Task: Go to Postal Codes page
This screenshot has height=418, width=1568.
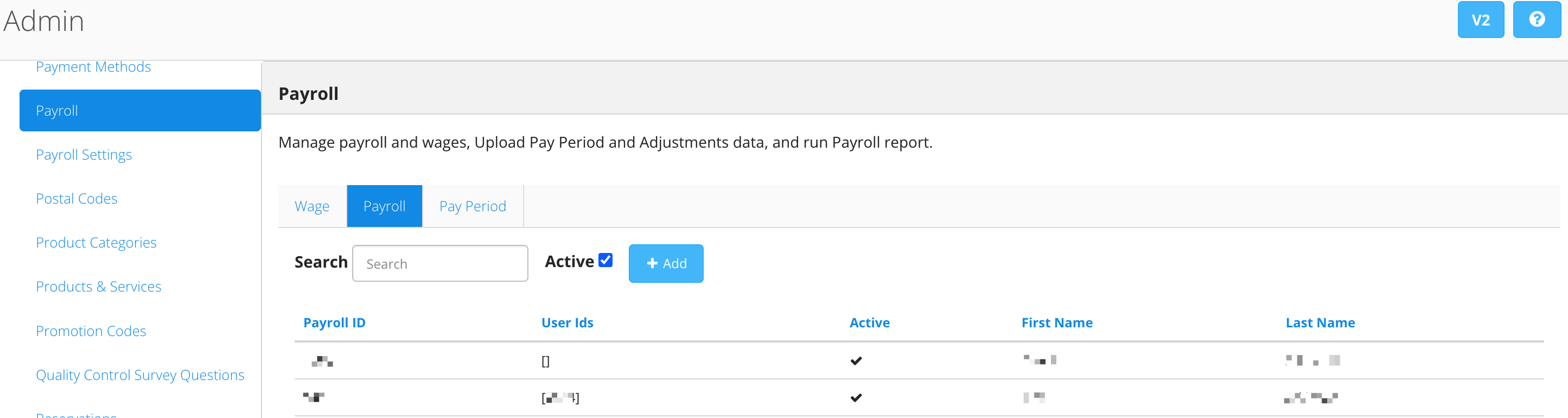Action: click(x=76, y=199)
